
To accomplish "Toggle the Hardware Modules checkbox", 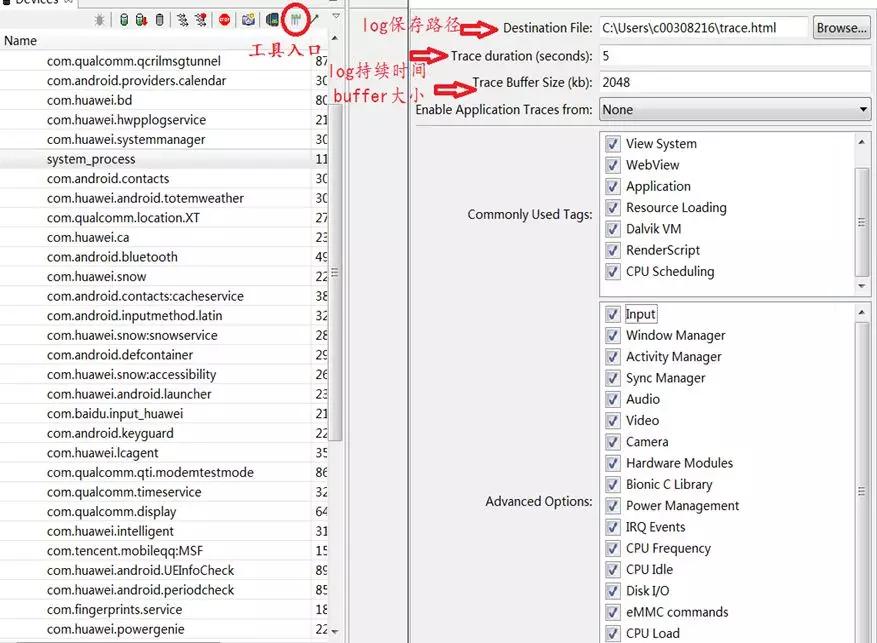I will 613,463.
